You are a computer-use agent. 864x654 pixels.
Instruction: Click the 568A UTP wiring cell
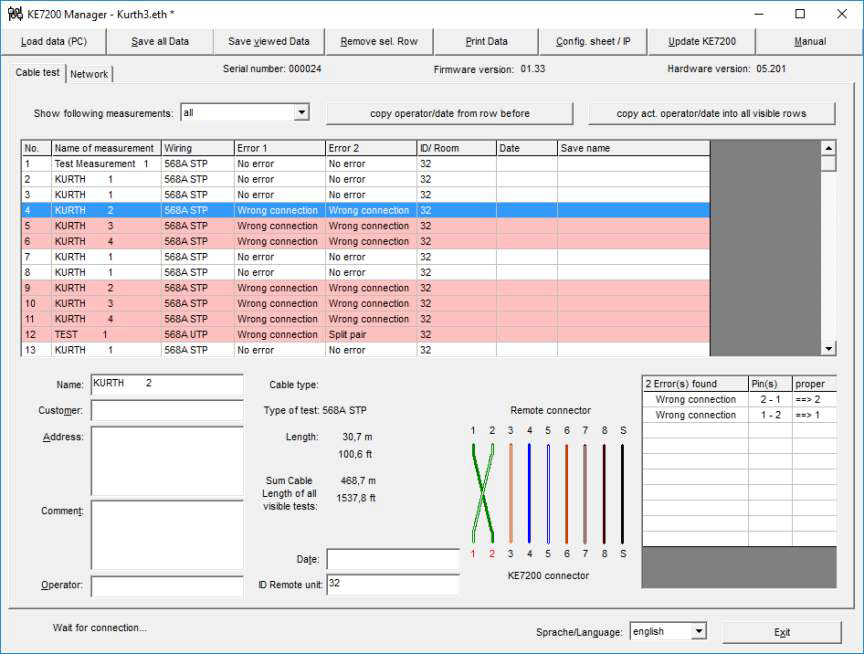click(x=198, y=334)
